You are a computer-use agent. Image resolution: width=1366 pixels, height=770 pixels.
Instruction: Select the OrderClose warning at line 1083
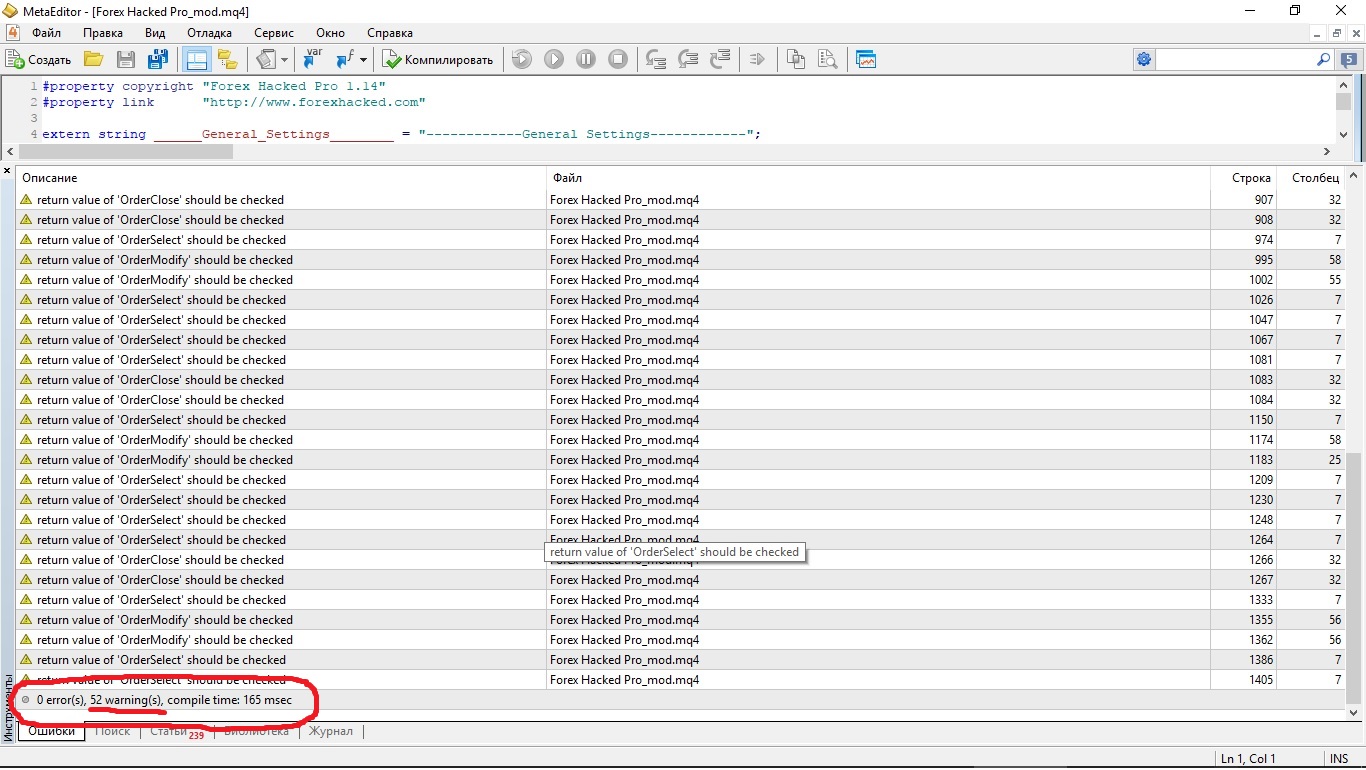tap(681, 379)
